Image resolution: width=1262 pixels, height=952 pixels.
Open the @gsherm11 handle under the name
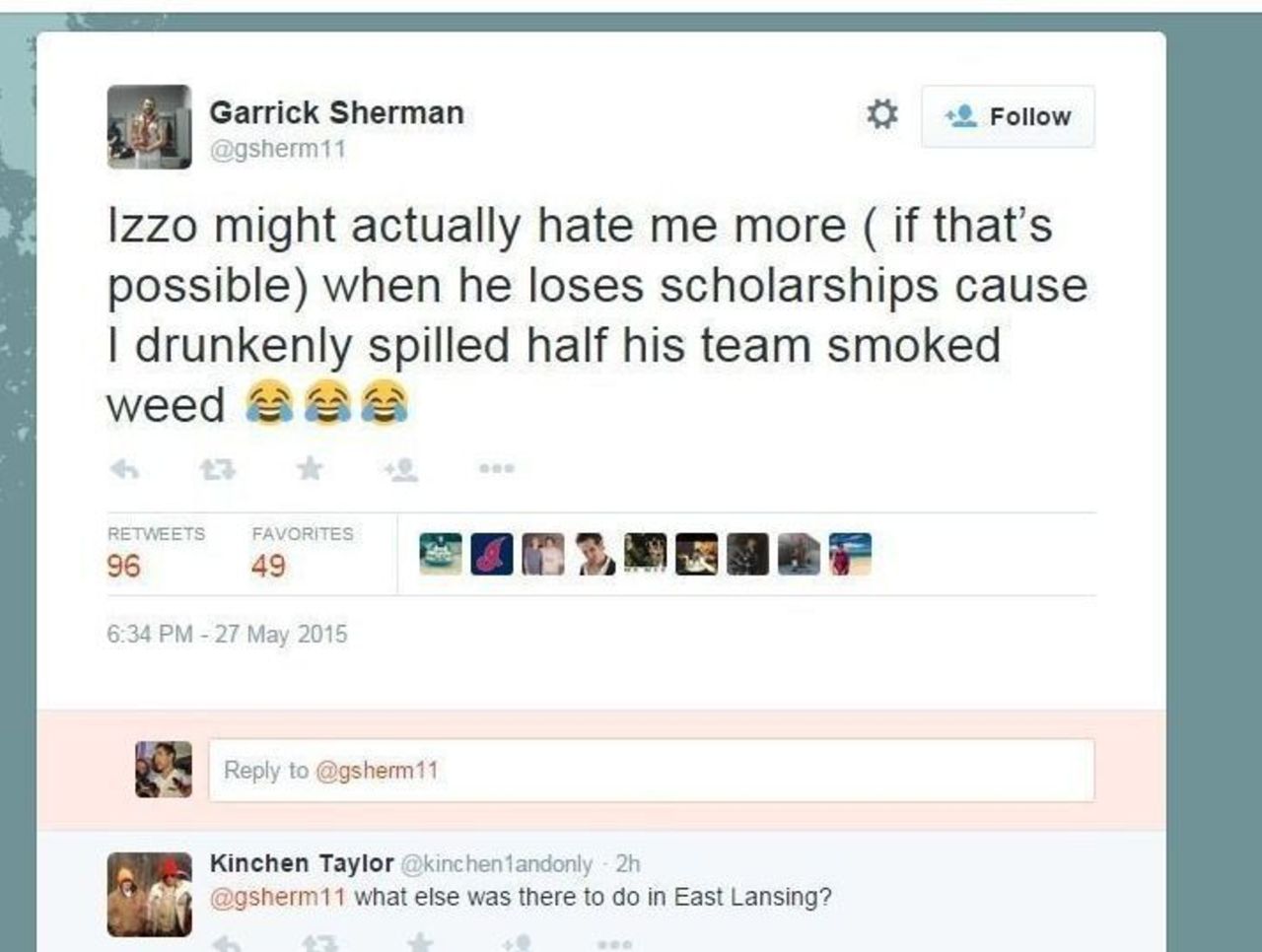(277, 150)
